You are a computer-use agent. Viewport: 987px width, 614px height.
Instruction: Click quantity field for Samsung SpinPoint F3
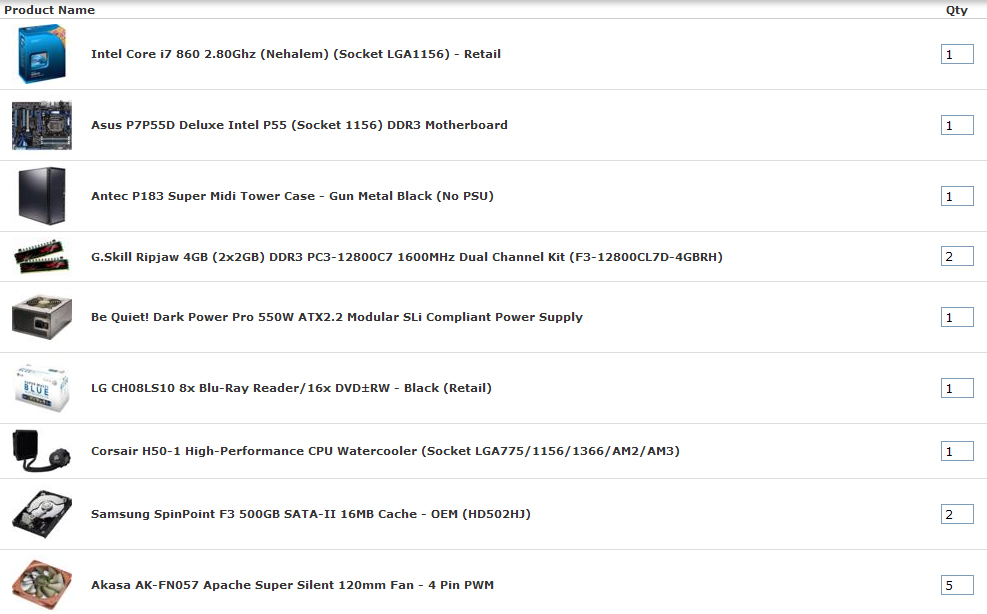click(957, 515)
